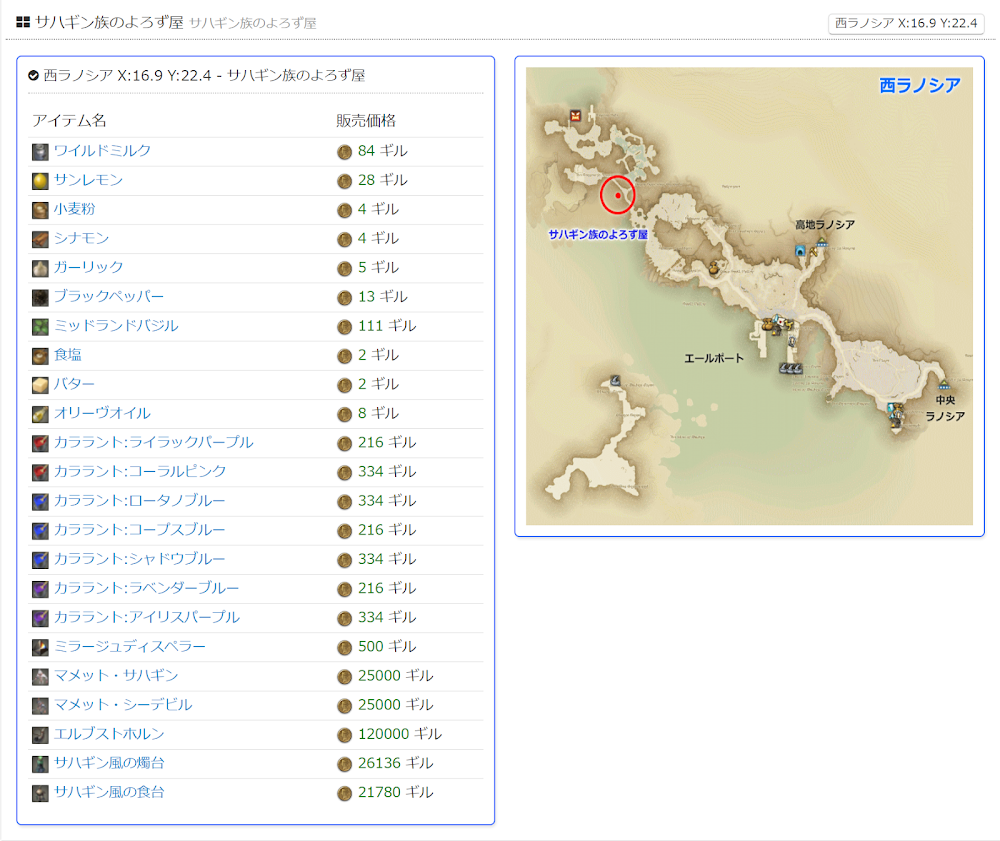Click the 西ラノシア map title link
The image size is (1000, 841).
pyautogui.click(x=920, y=85)
